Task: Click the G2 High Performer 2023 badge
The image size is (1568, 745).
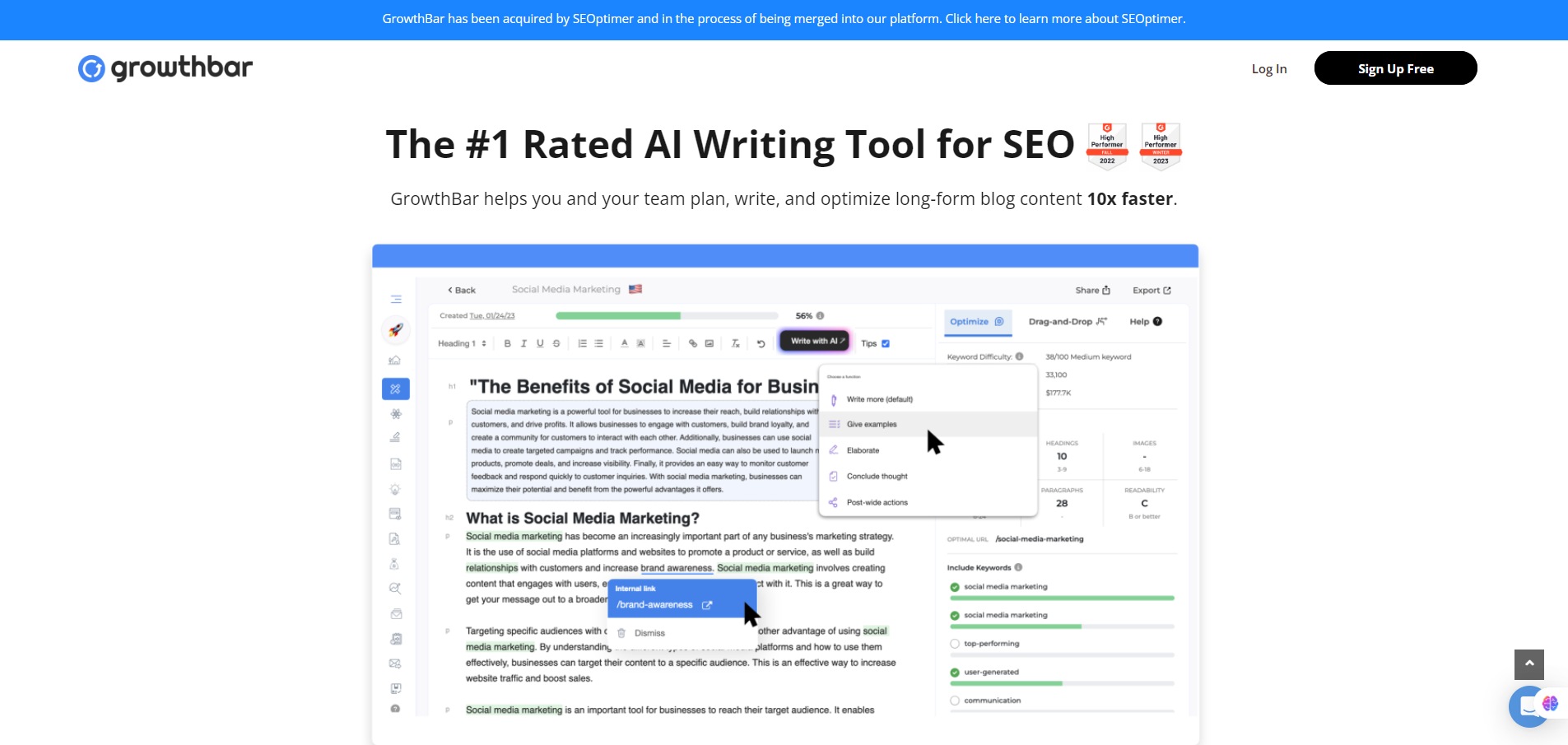Action: tap(1161, 145)
